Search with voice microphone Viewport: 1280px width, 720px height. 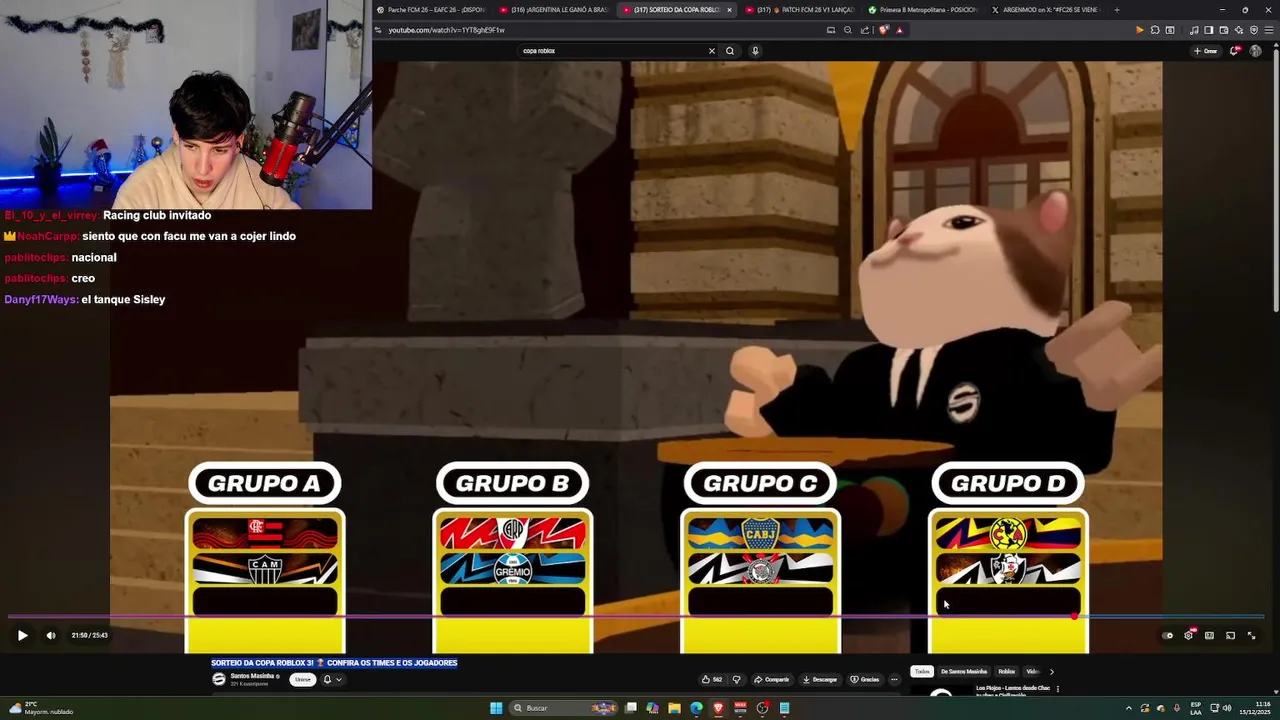(x=755, y=50)
